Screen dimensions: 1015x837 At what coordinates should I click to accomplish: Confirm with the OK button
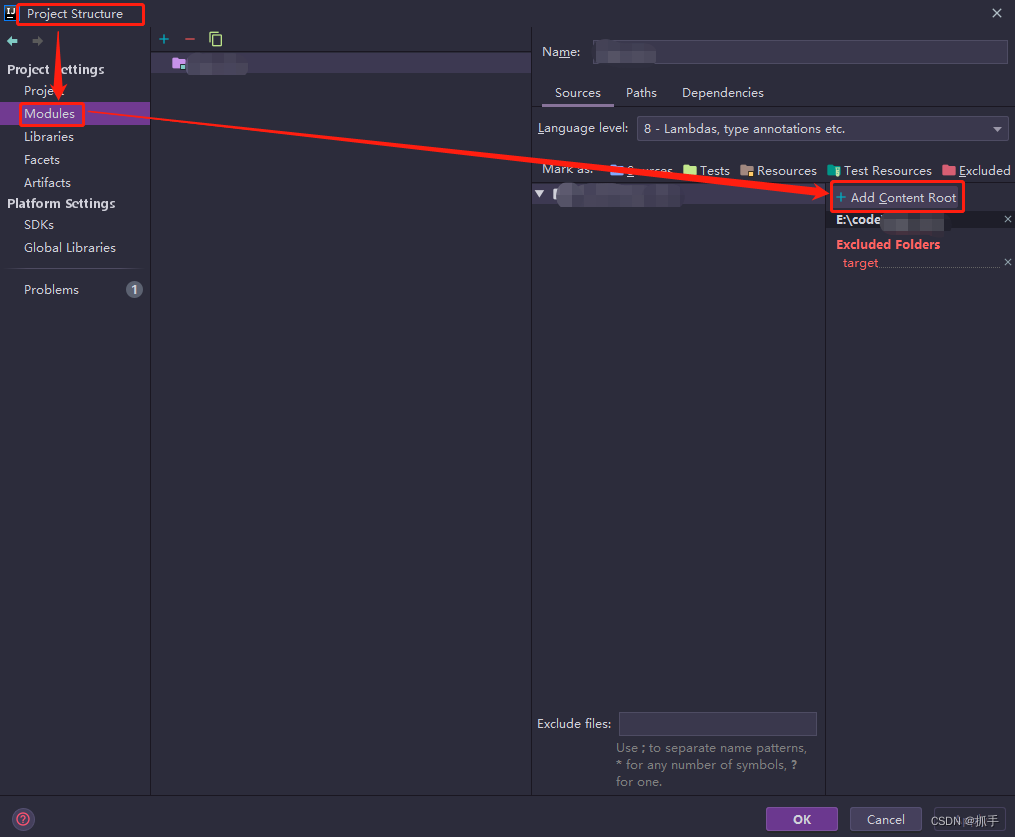coord(801,819)
